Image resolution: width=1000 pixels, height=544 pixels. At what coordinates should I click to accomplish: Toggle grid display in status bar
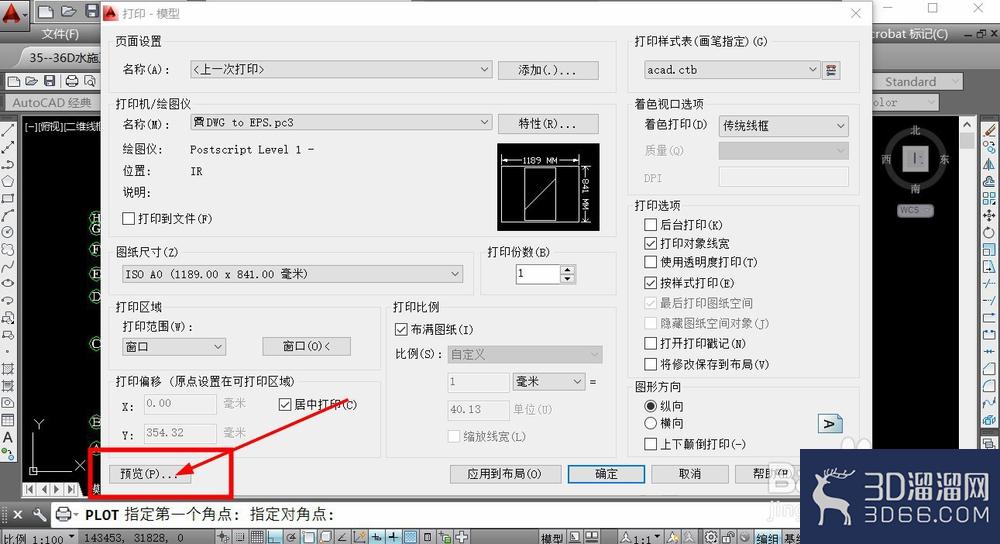click(x=256, y=537)
